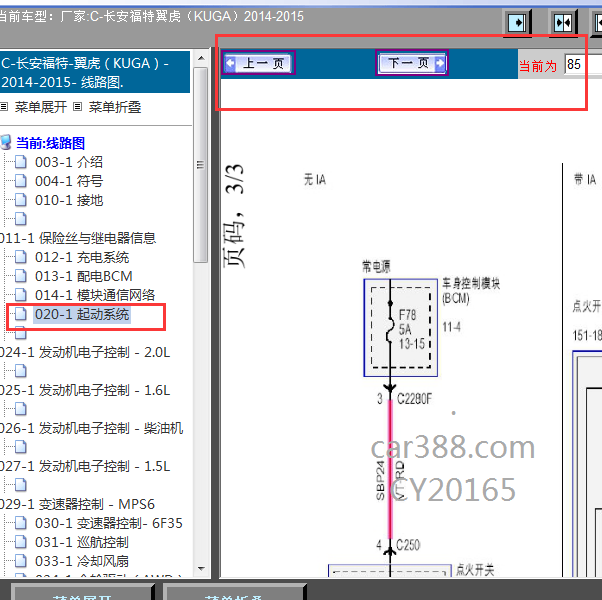Click the 车身控制模块 (BCM) label
The width and height of the screenshot is (602, 600).
pos(471,291)
